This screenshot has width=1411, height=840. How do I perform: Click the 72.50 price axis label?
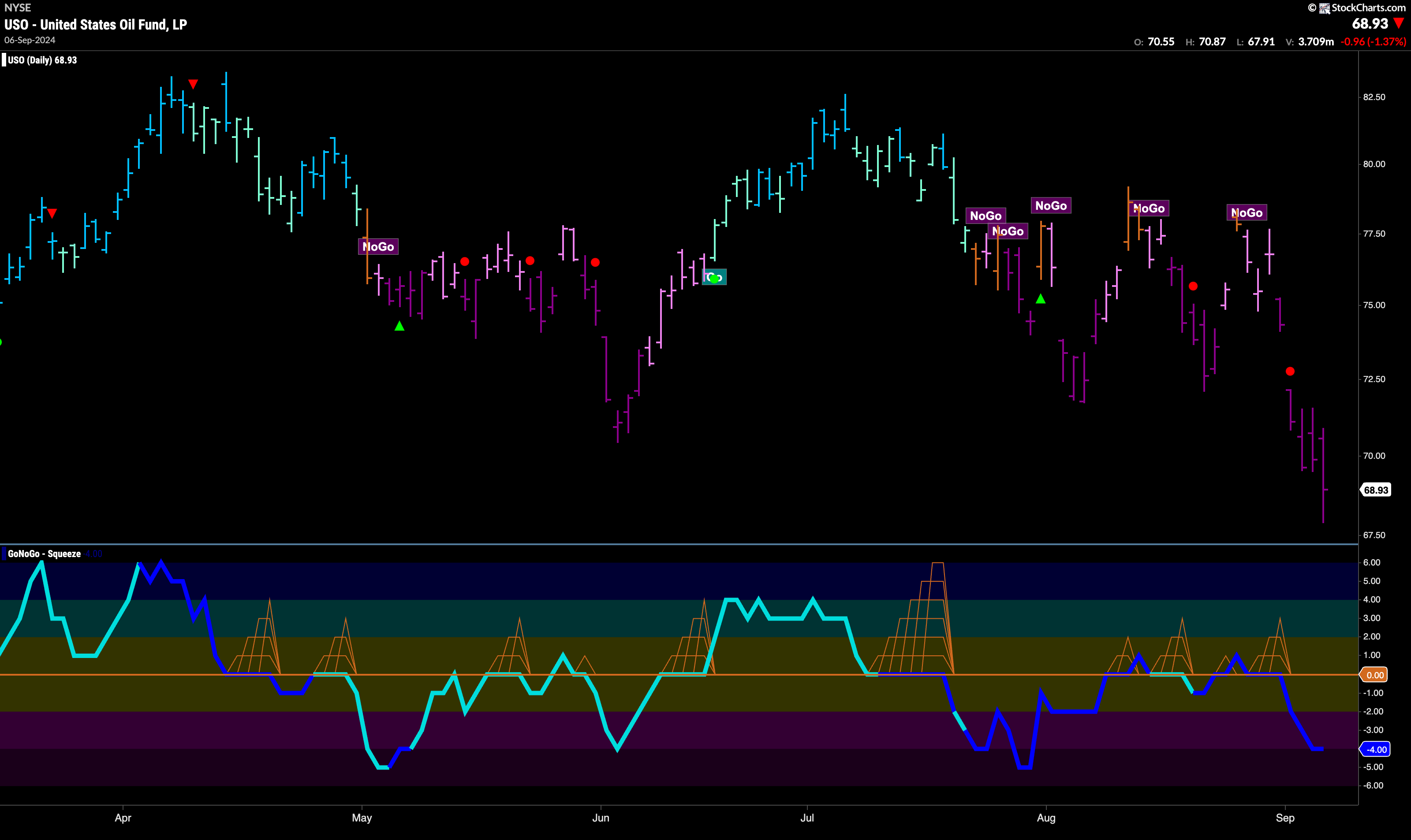[x=1374, y=379]
